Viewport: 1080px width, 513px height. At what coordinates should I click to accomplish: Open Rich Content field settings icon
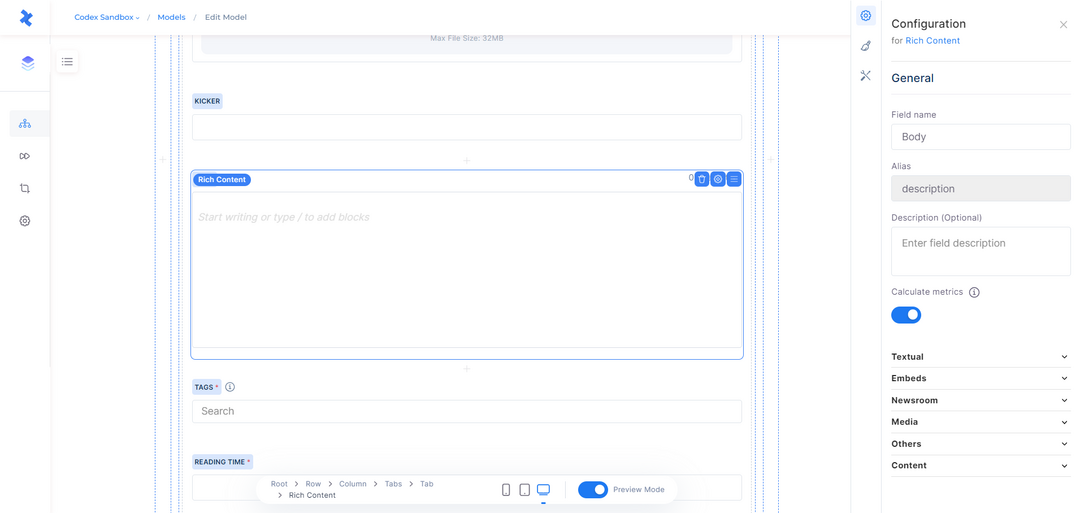point(718,179)
